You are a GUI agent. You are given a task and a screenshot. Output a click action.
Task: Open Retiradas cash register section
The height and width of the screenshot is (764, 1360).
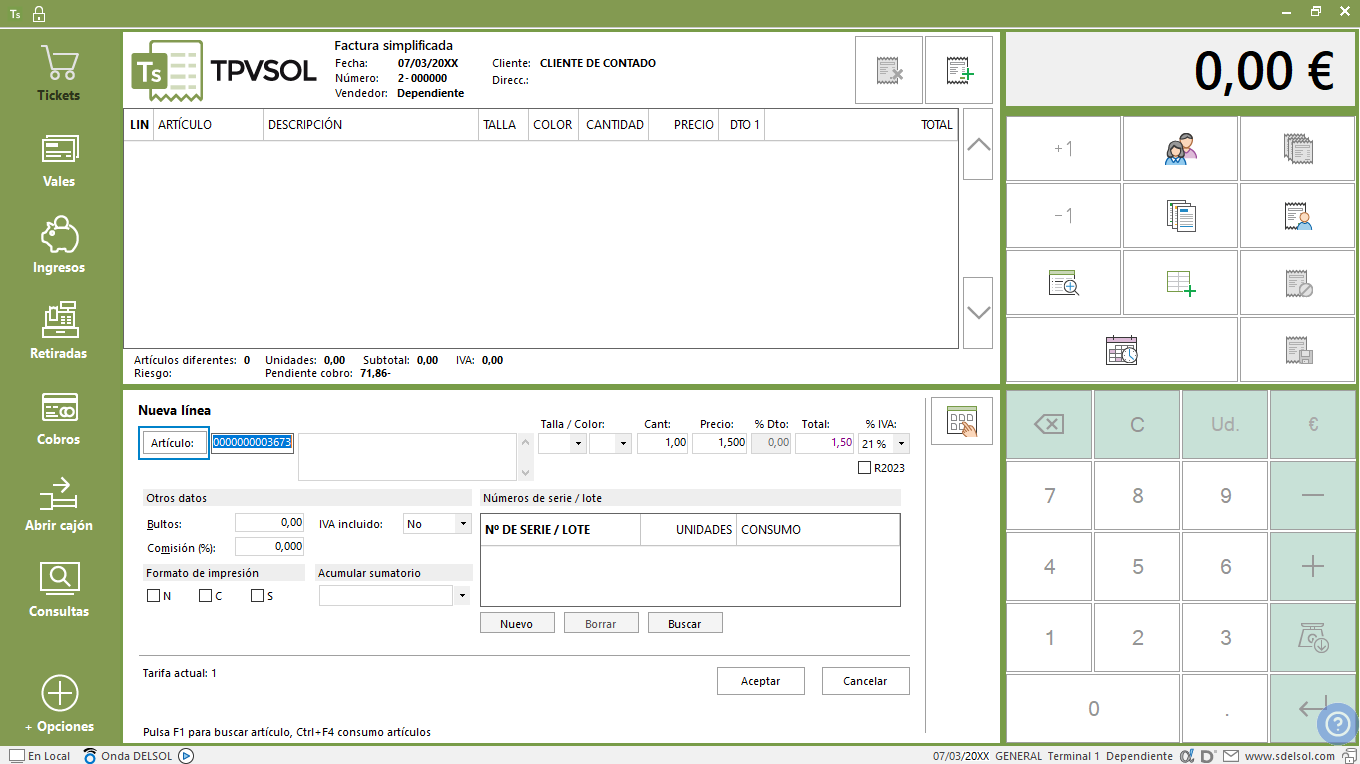click(59, 333)
